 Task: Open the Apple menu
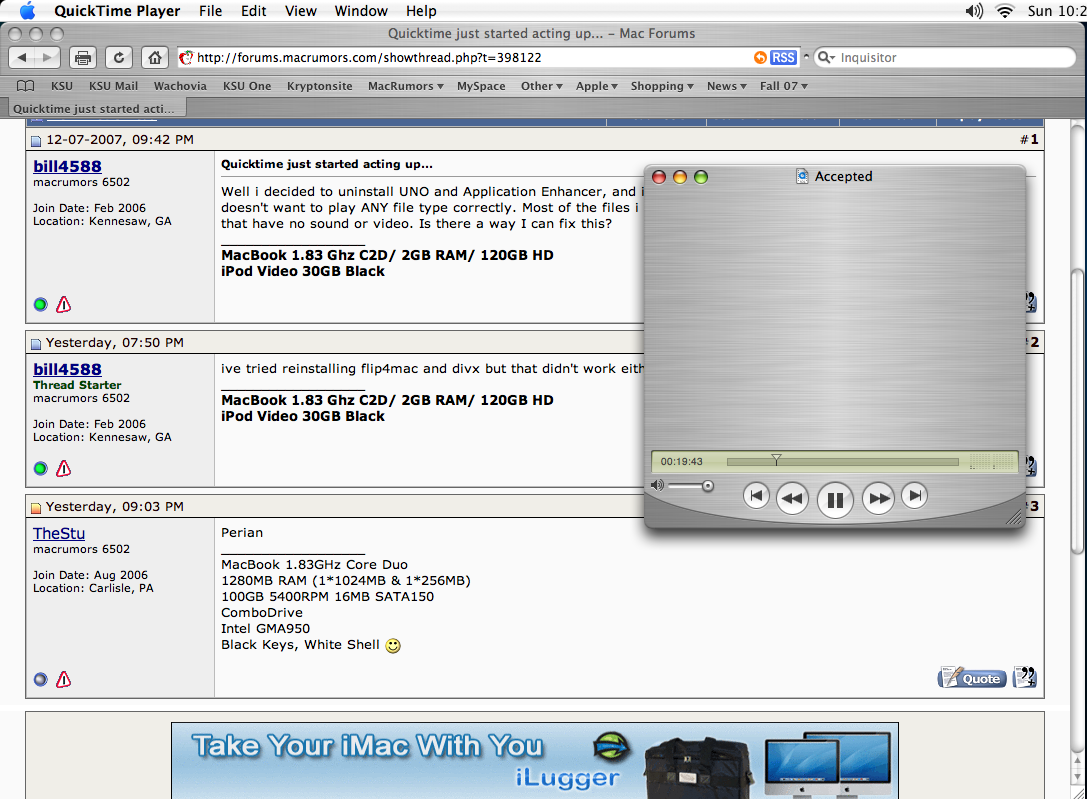[x=27, y=10]
